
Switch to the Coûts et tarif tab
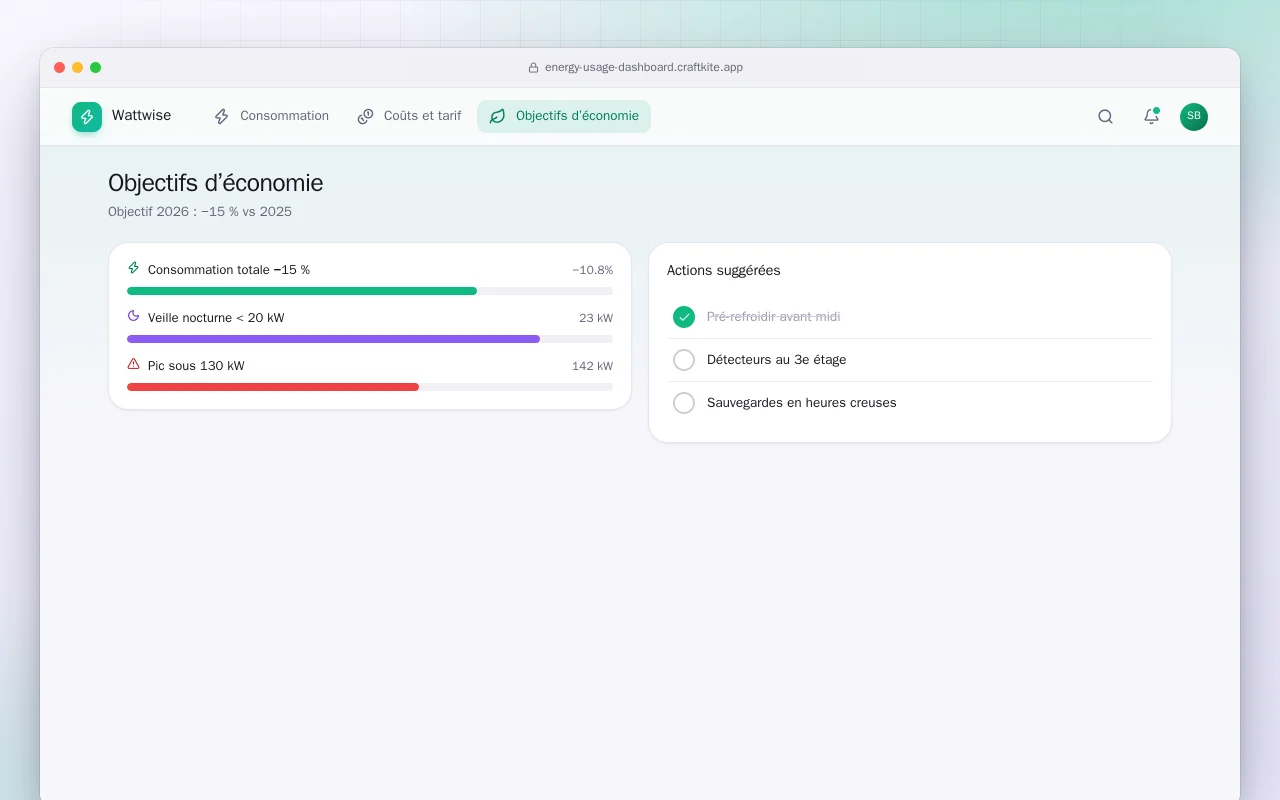click(409, 116)
